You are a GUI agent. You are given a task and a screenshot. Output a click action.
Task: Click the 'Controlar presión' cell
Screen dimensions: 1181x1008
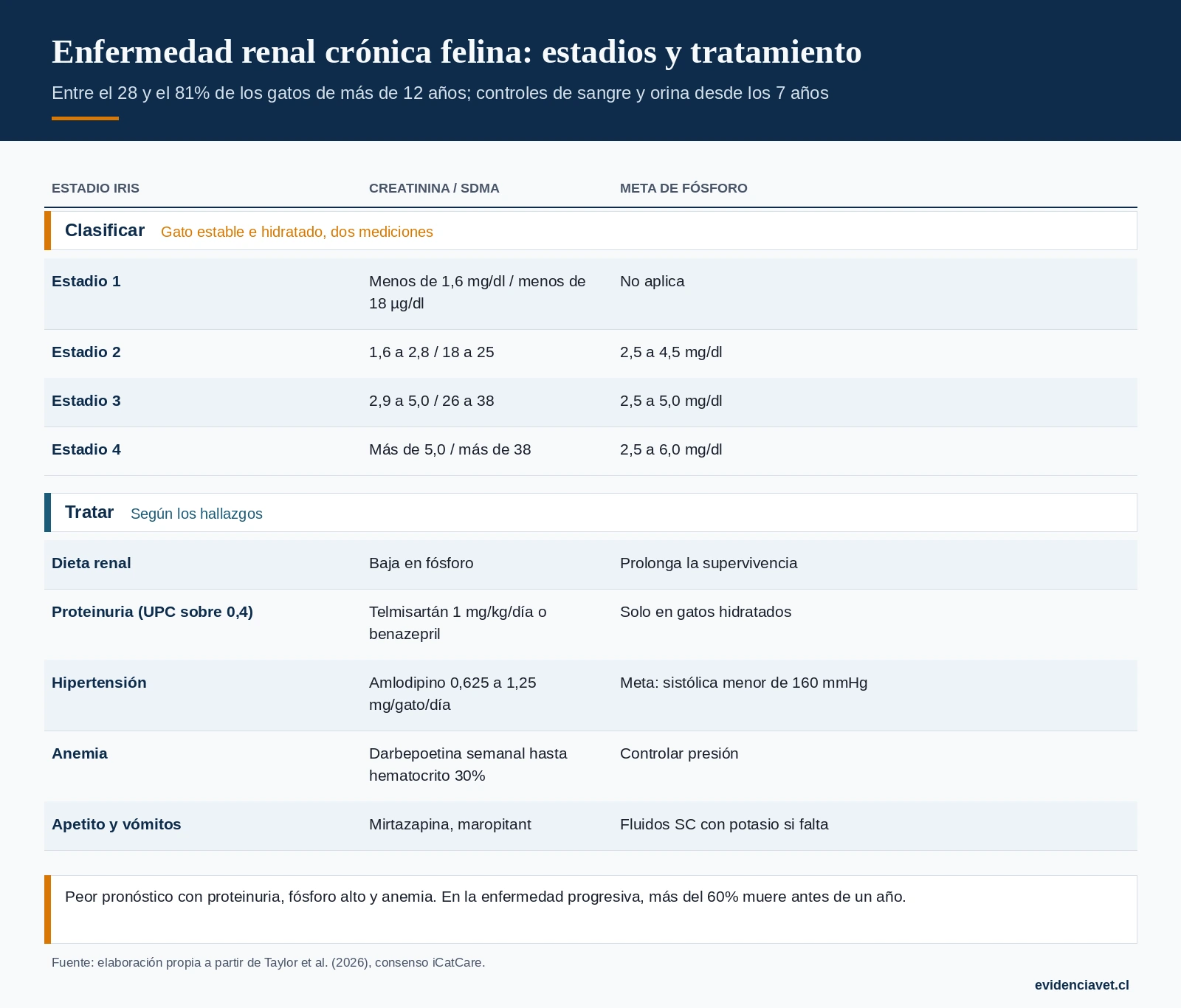pyautogui.click(x=679, y=753)
